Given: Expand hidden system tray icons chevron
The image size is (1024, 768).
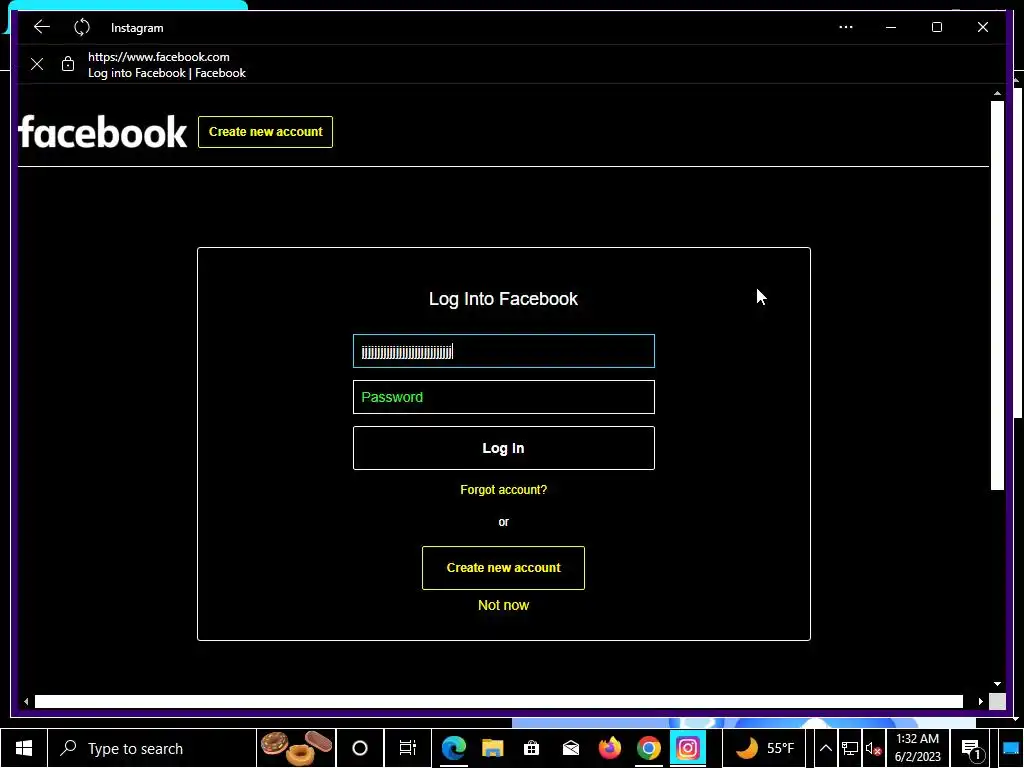Looking at the screenshot, I should [825, 748].
